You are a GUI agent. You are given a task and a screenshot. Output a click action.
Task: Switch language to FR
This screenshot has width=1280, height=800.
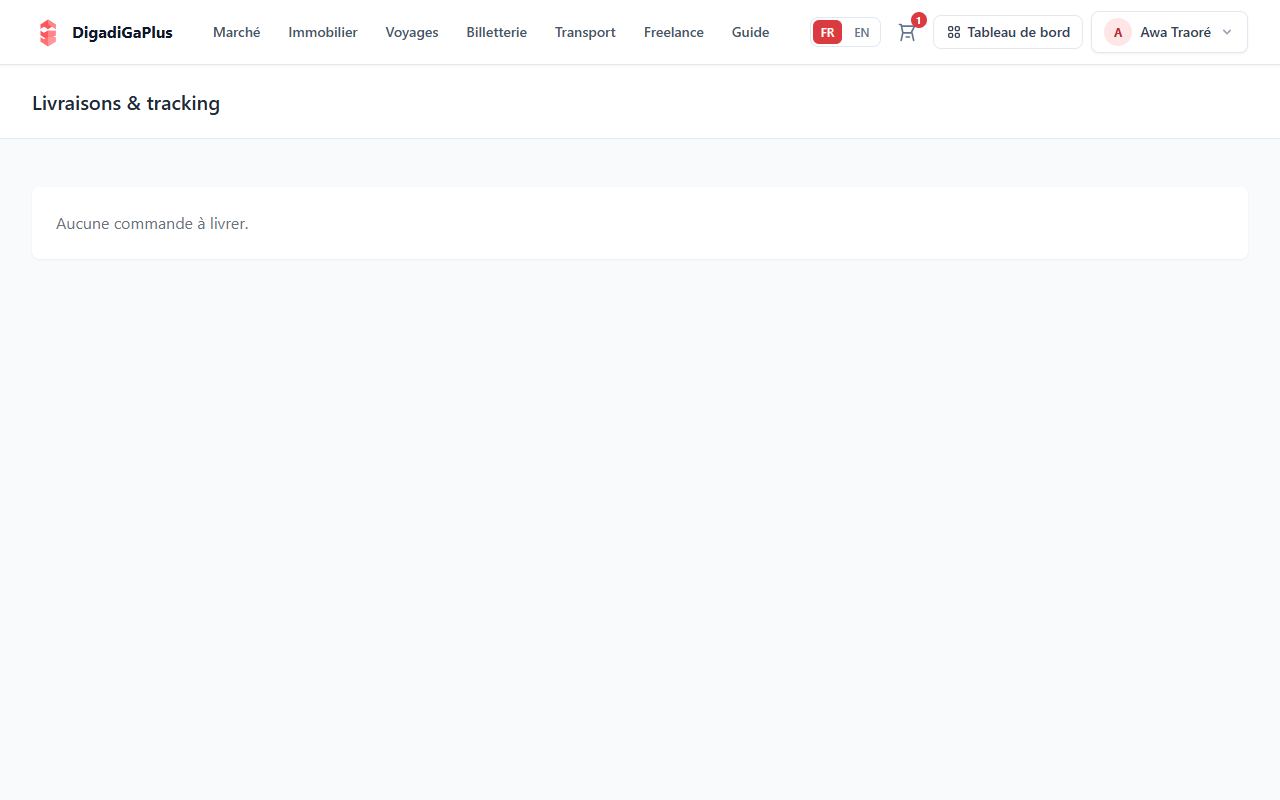(827, 32)
